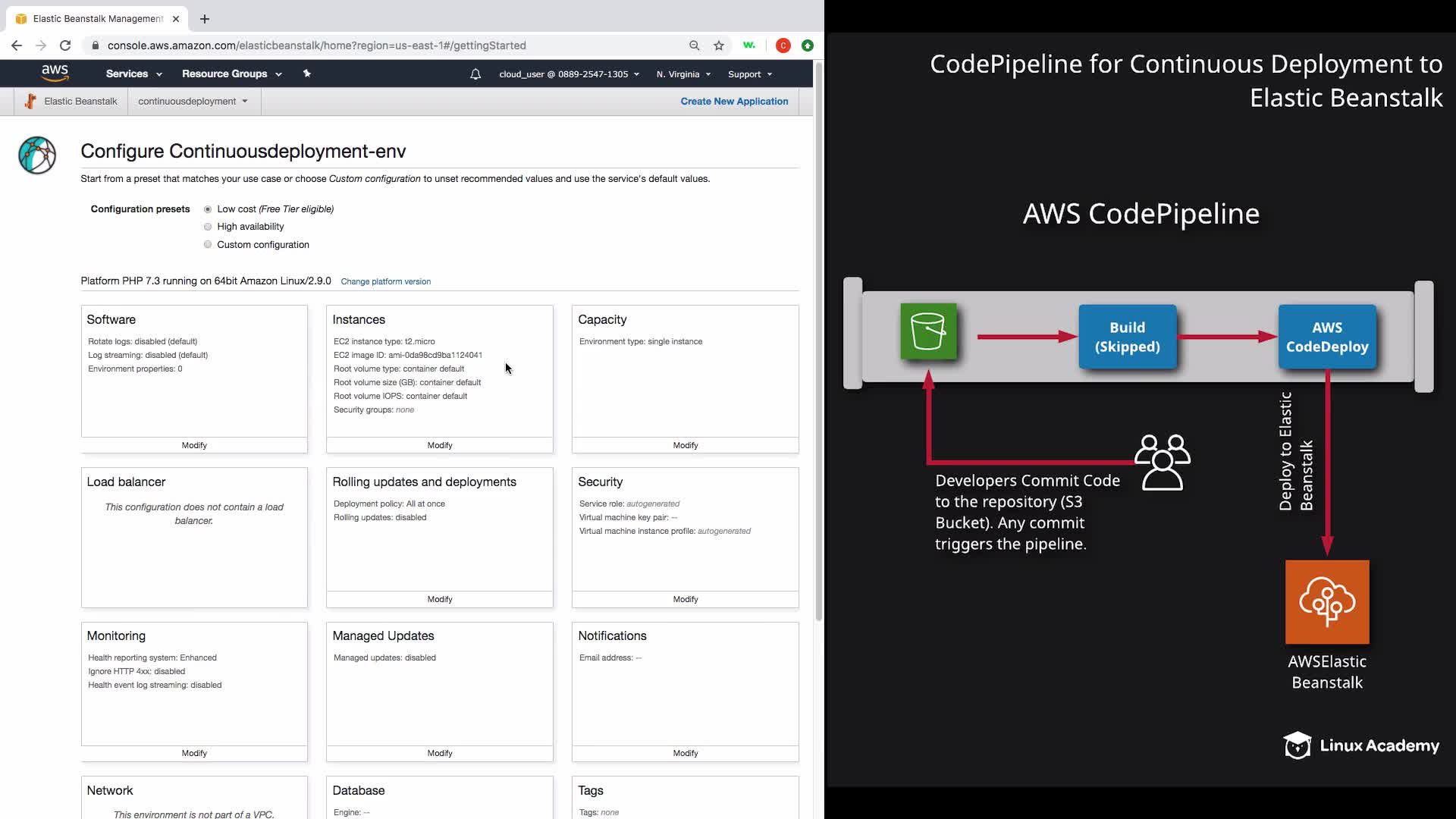Open the N. Virginia region menu
The height and width of the screenshot is (819, 1456).
point(683,74)
